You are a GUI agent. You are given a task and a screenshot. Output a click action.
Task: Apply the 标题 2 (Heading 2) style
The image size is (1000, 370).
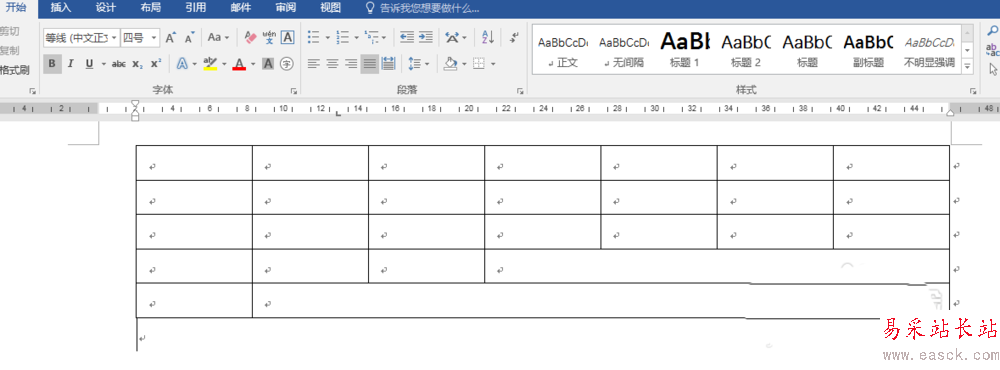[x=746, y=50]
